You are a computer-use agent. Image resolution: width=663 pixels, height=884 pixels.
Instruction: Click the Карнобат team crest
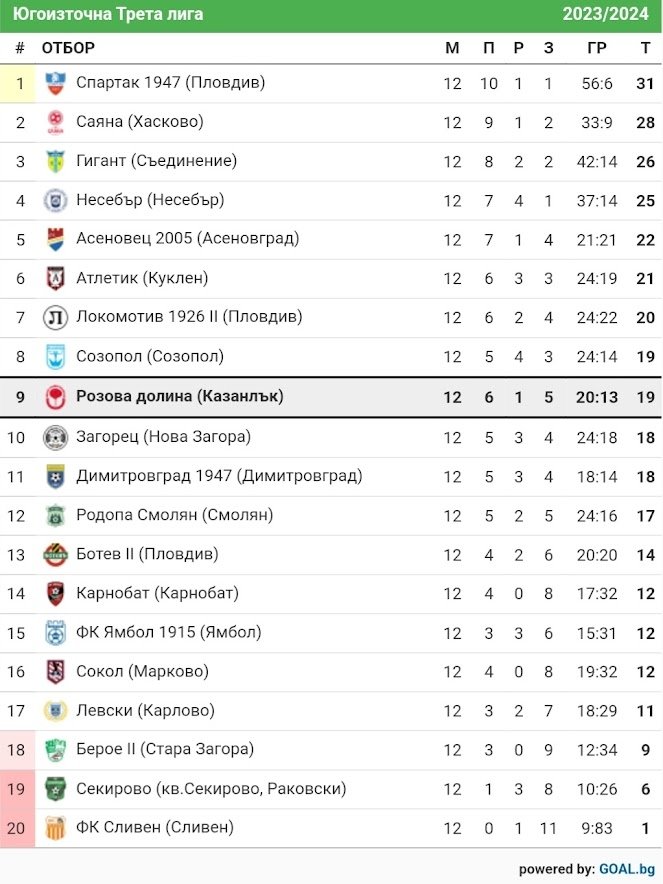[55, 594]
